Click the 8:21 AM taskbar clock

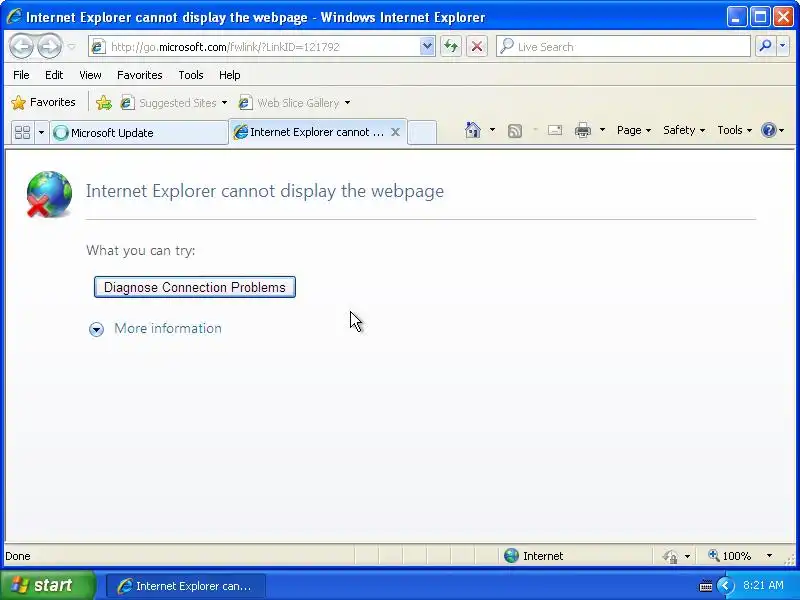pos(763,585)
